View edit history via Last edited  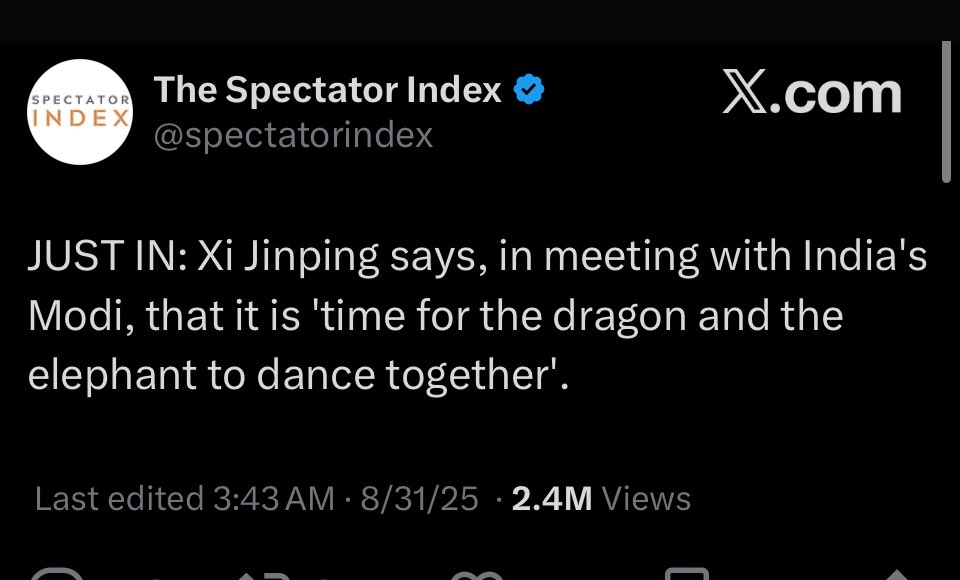pyautogui.click(x=119, y=498)
